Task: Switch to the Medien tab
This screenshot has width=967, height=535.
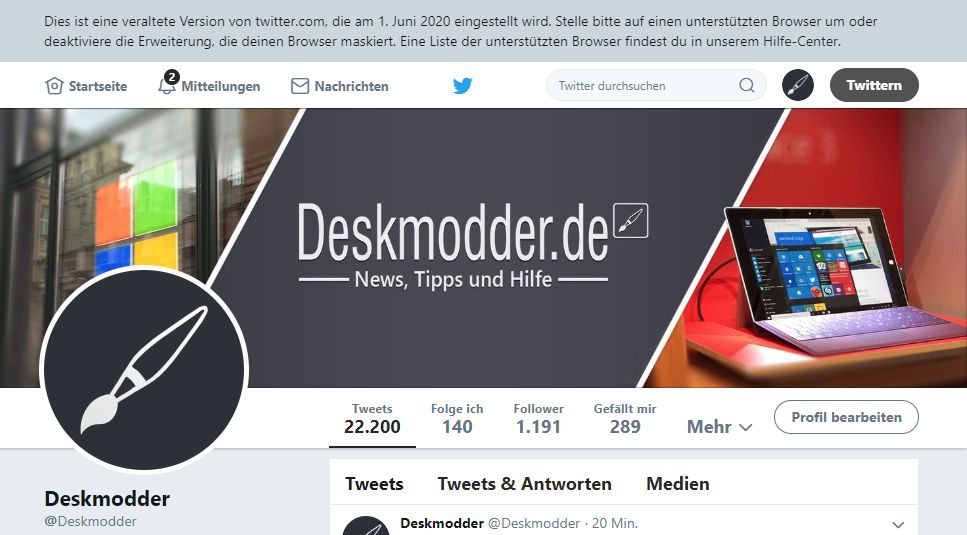Action: pyautogui.click(x=678, y=484)
